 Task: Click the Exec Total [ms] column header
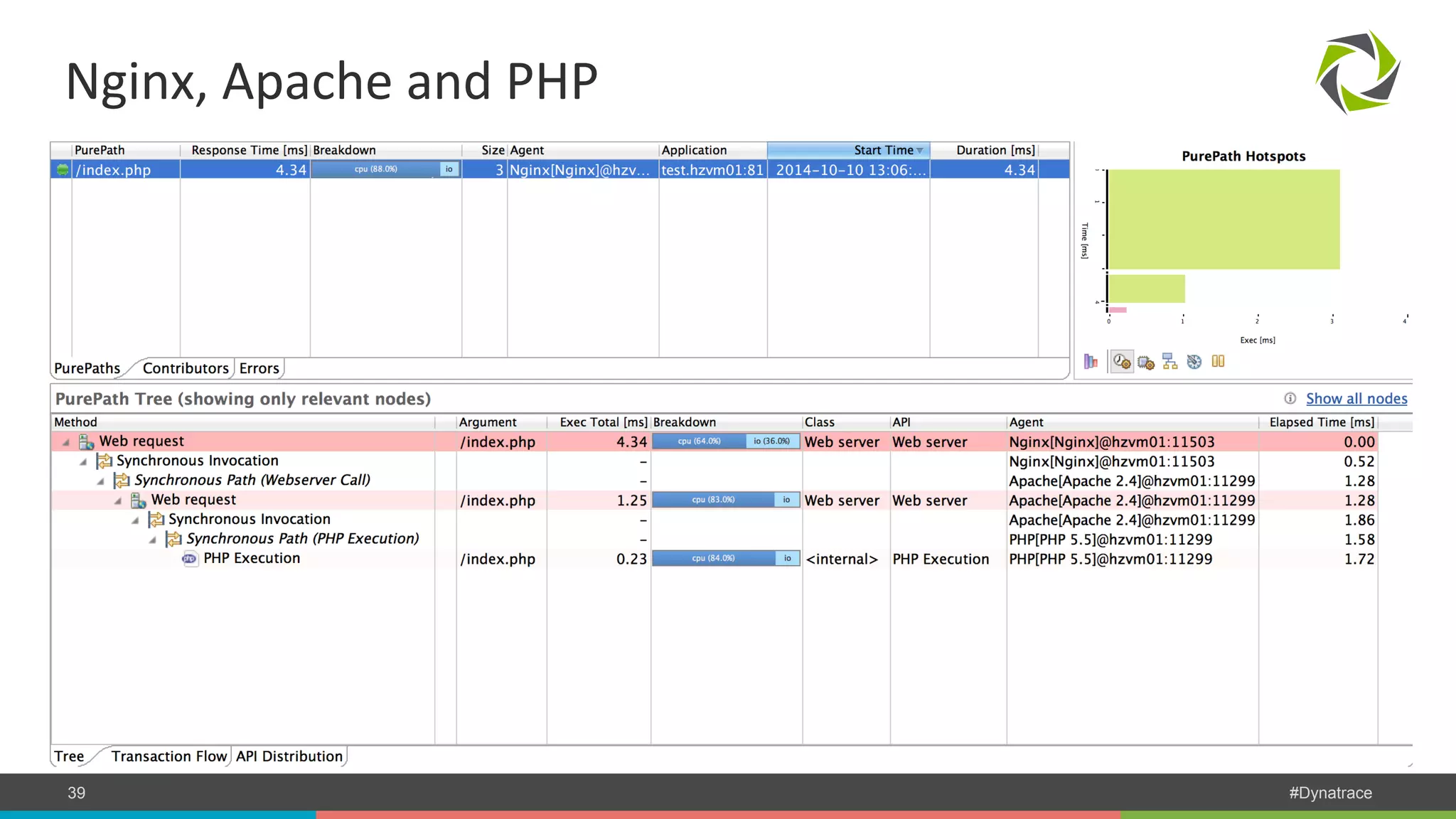599,422
